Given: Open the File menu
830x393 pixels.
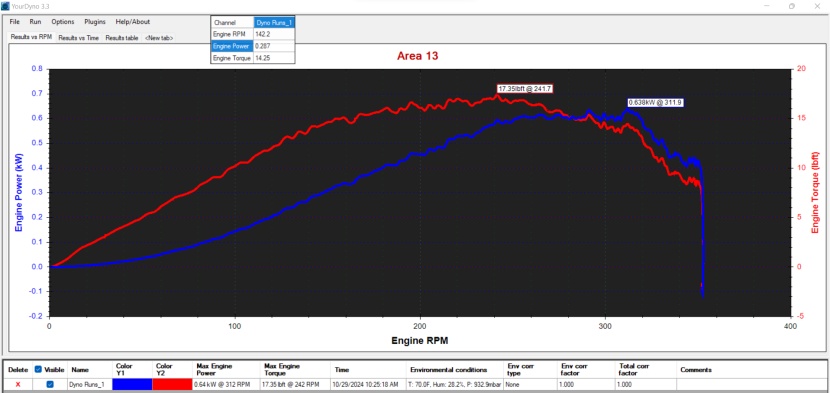Looking at the screenshot, I should coord(14,22).
